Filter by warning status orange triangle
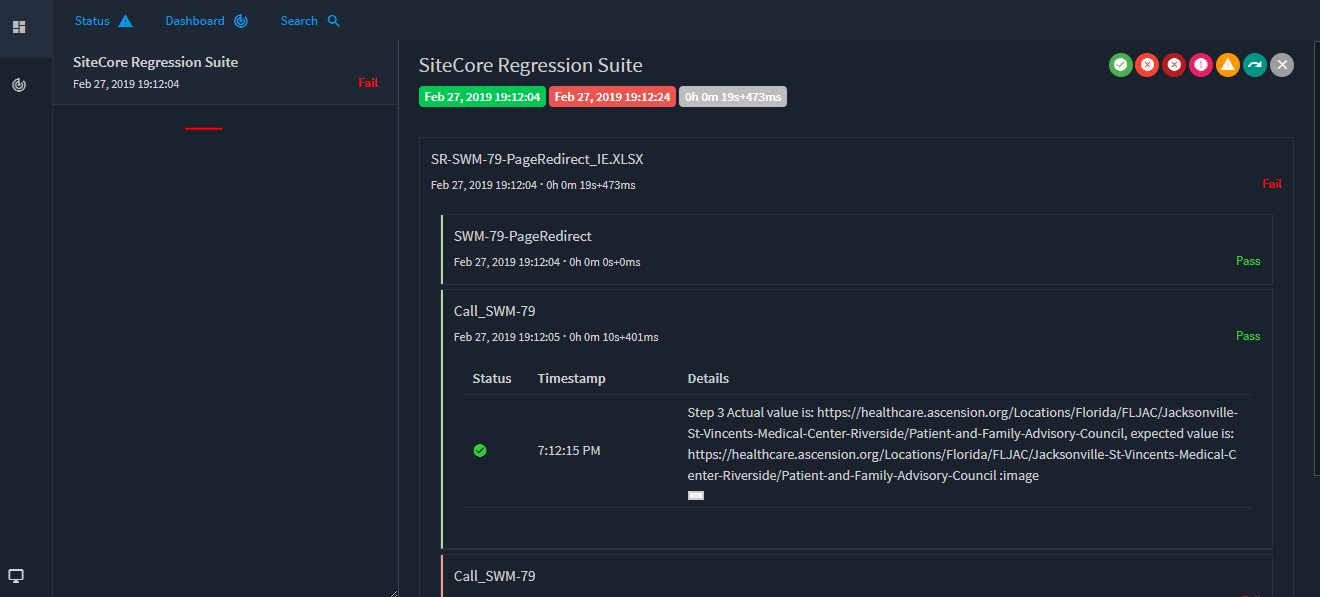 [1228, 65]
